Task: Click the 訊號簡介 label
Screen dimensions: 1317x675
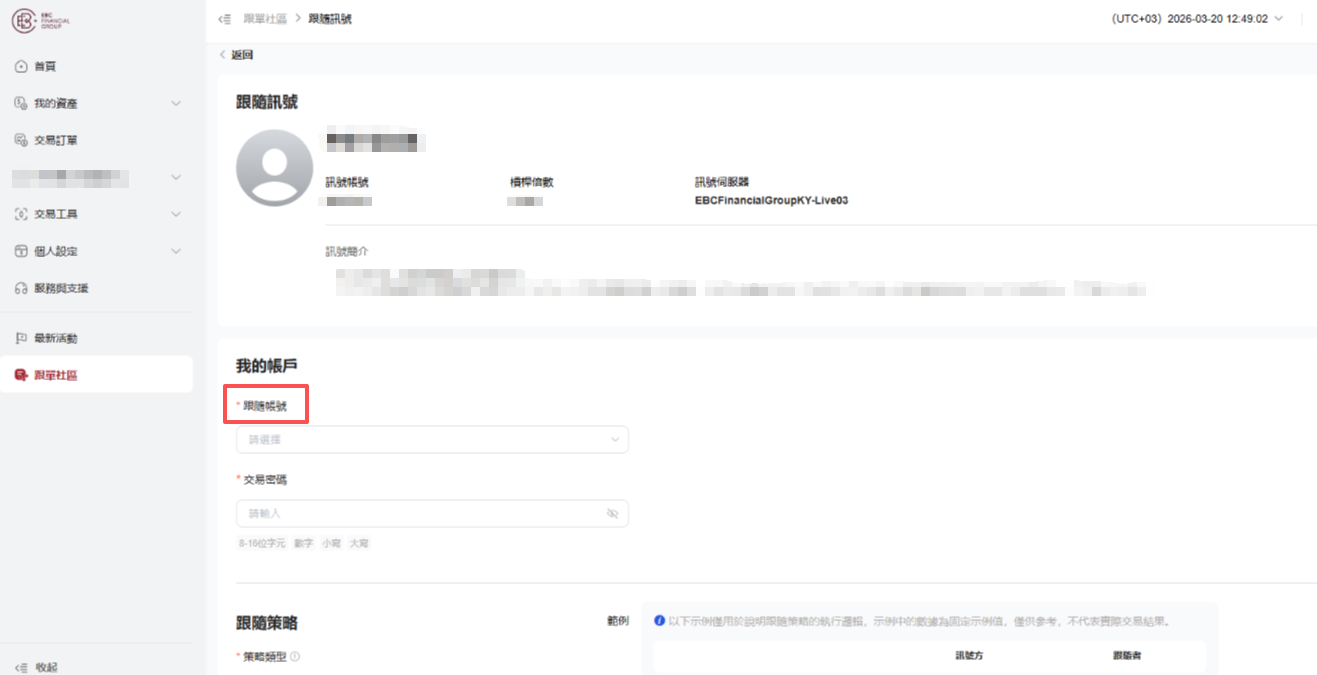Action: pos(347,251)
